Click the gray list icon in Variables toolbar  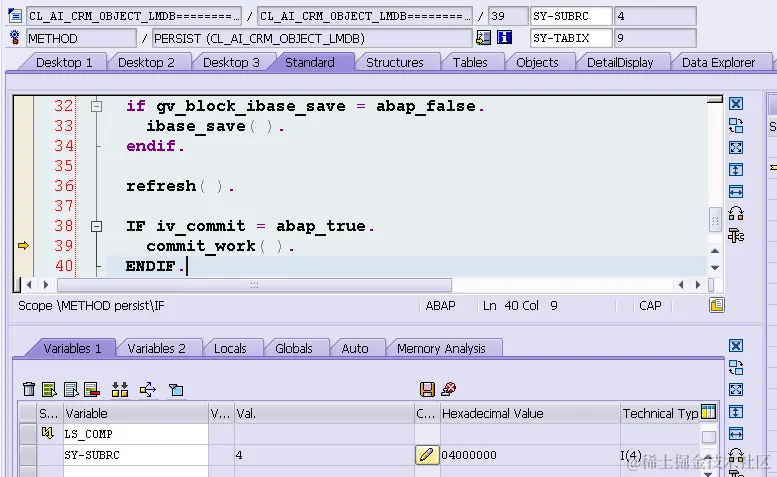(x=71, y=389)
